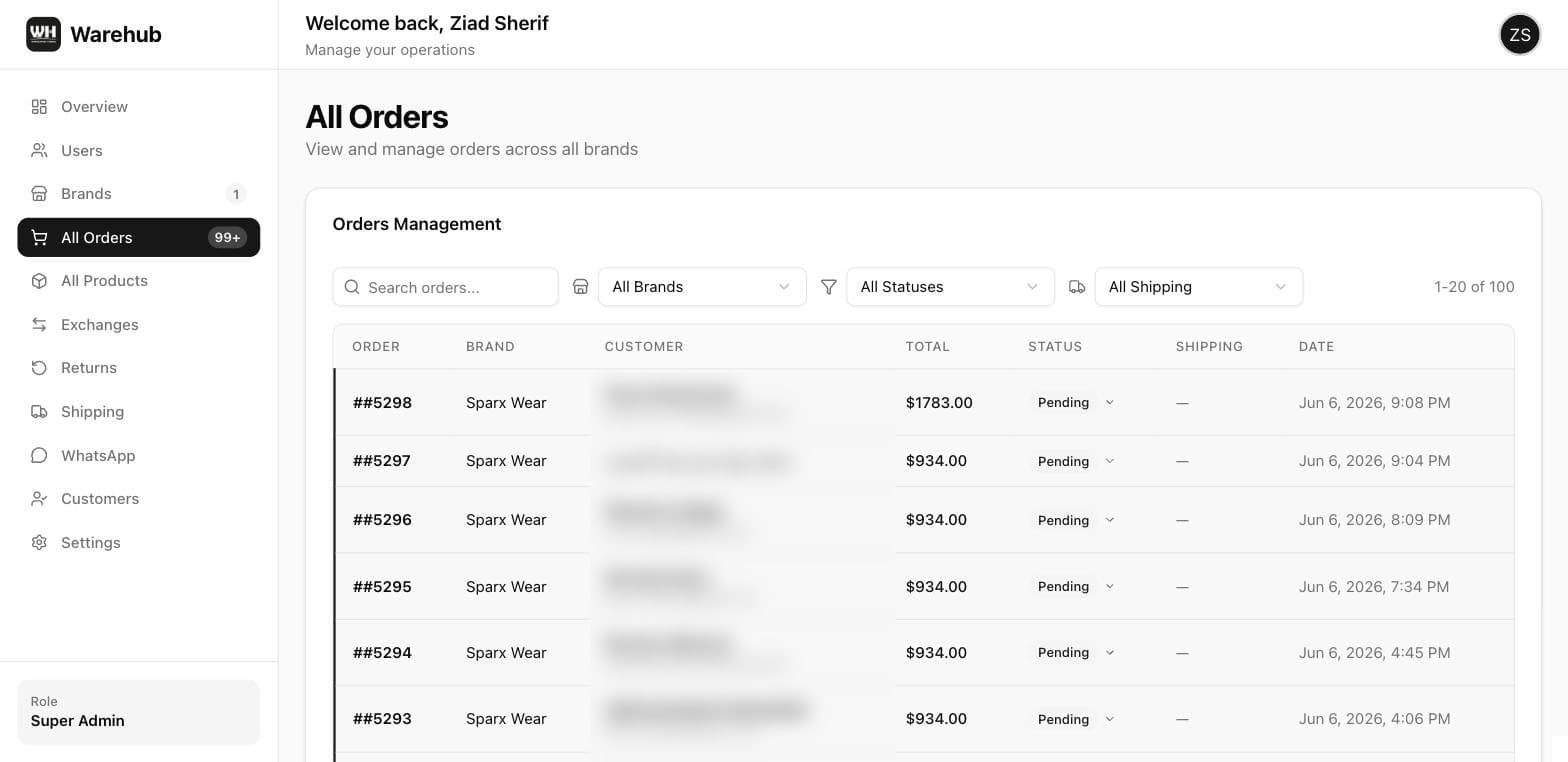
Task: Click the store icon beside All Brands
Action: point(580,287)
